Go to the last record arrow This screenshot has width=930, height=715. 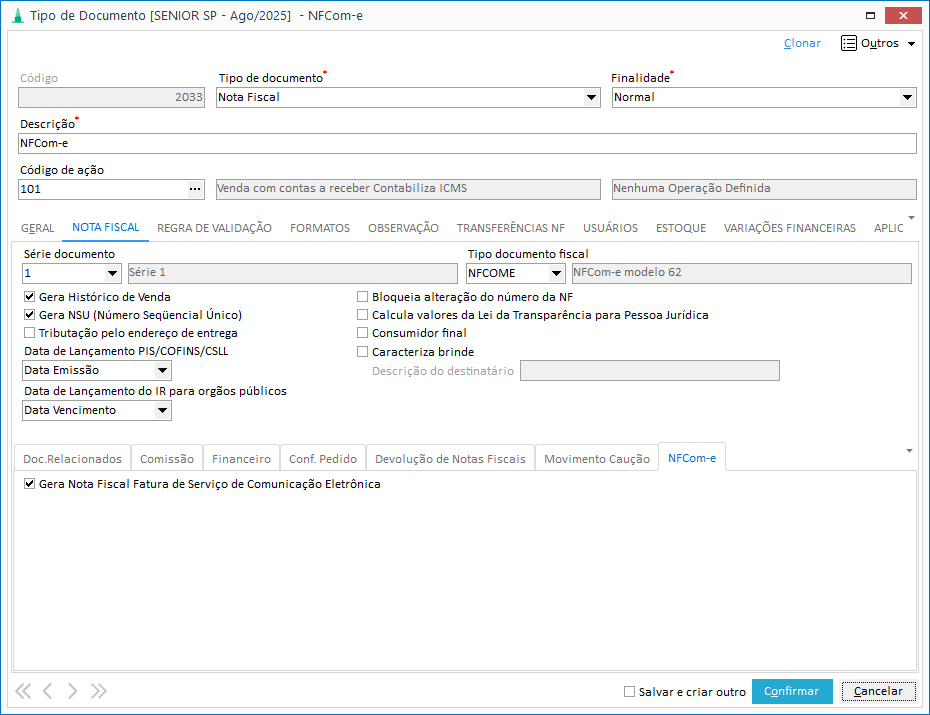(x=98, y=691)
